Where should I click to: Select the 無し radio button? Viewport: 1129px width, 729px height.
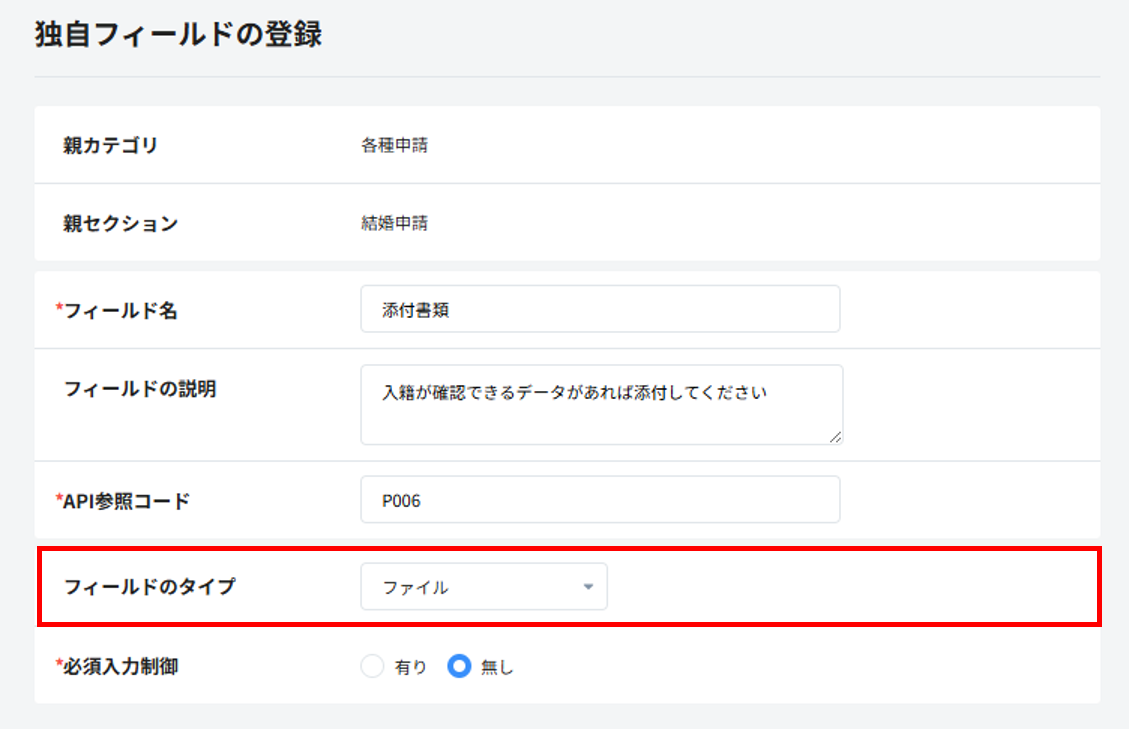click(x=459, y=667)
